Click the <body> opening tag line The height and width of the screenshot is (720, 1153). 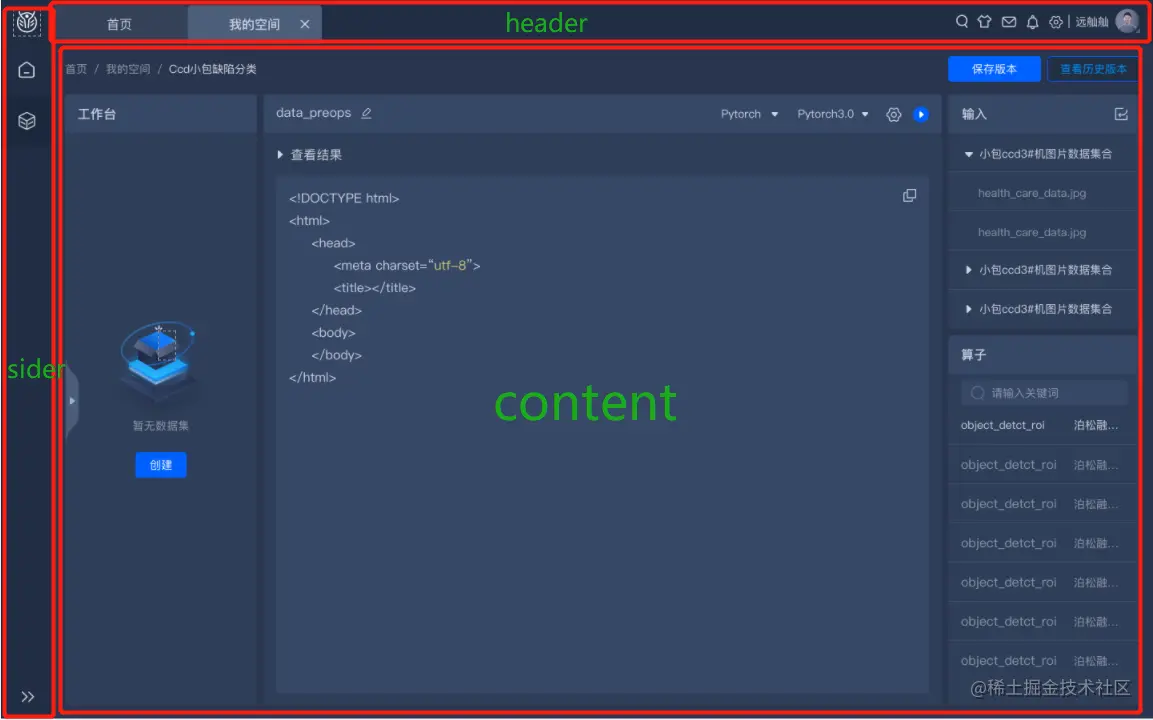[x=333, y=333]
